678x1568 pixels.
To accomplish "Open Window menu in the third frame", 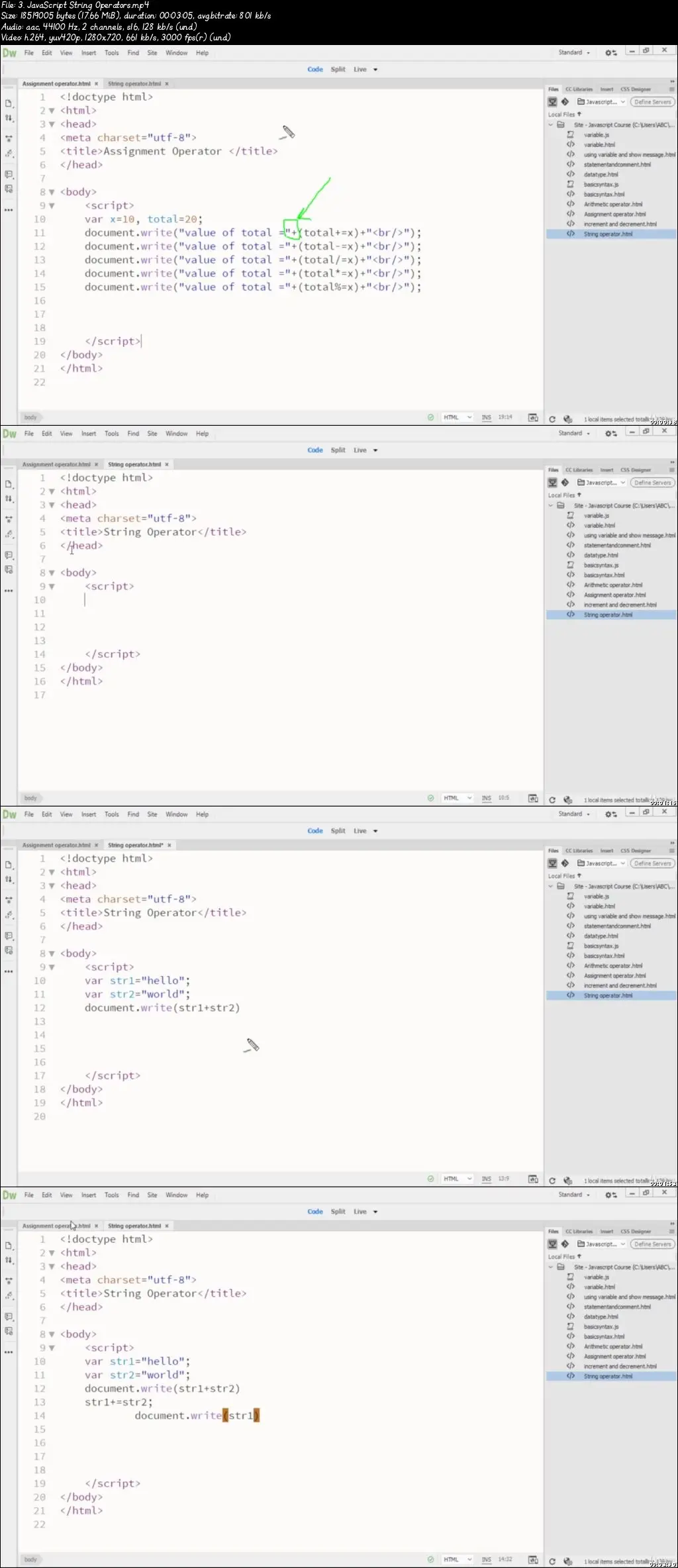I will 177,814.
